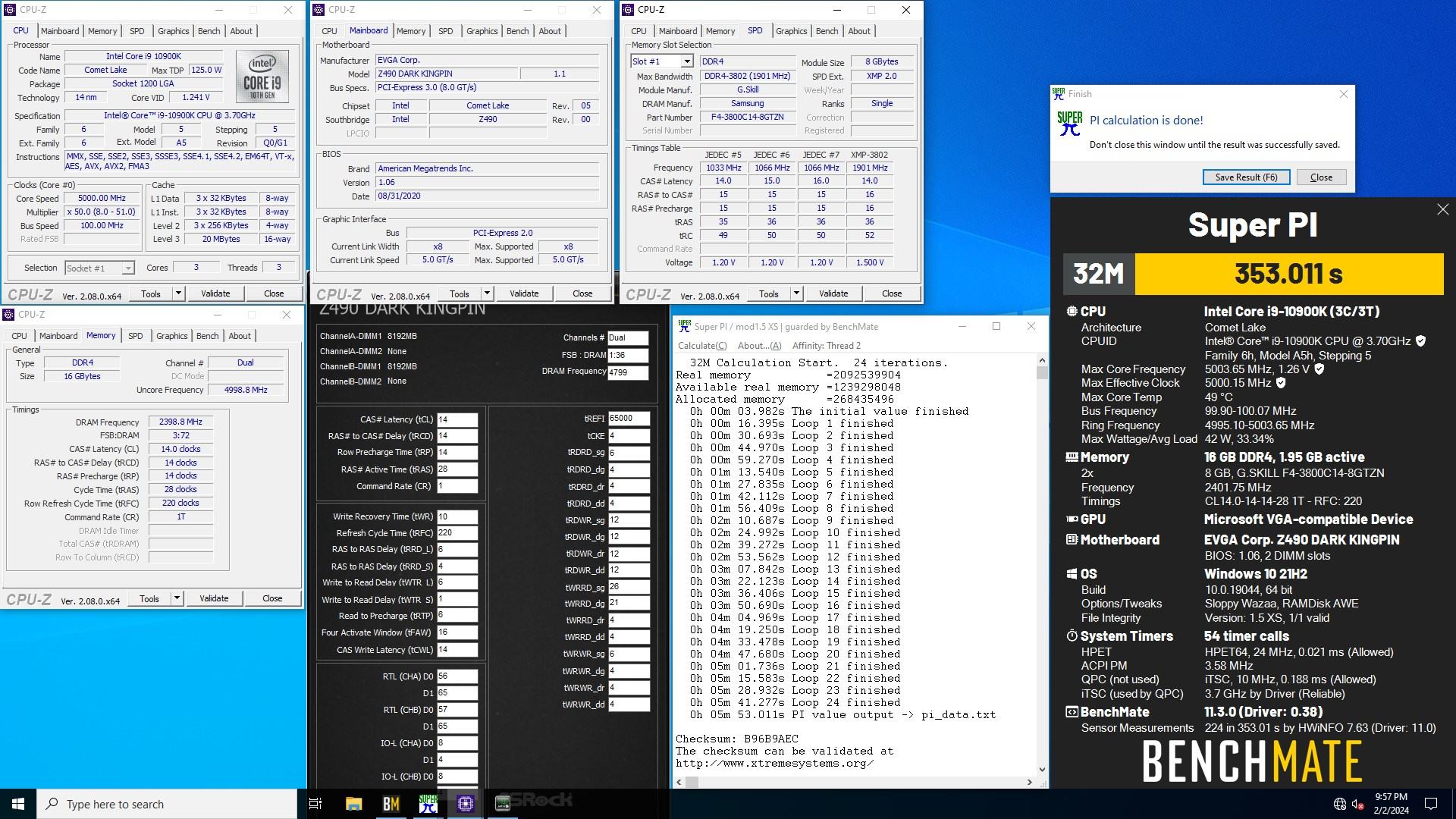Click Type here to search box
The width and height of the screenshot is (1456, 819).
tap(167, 804)
